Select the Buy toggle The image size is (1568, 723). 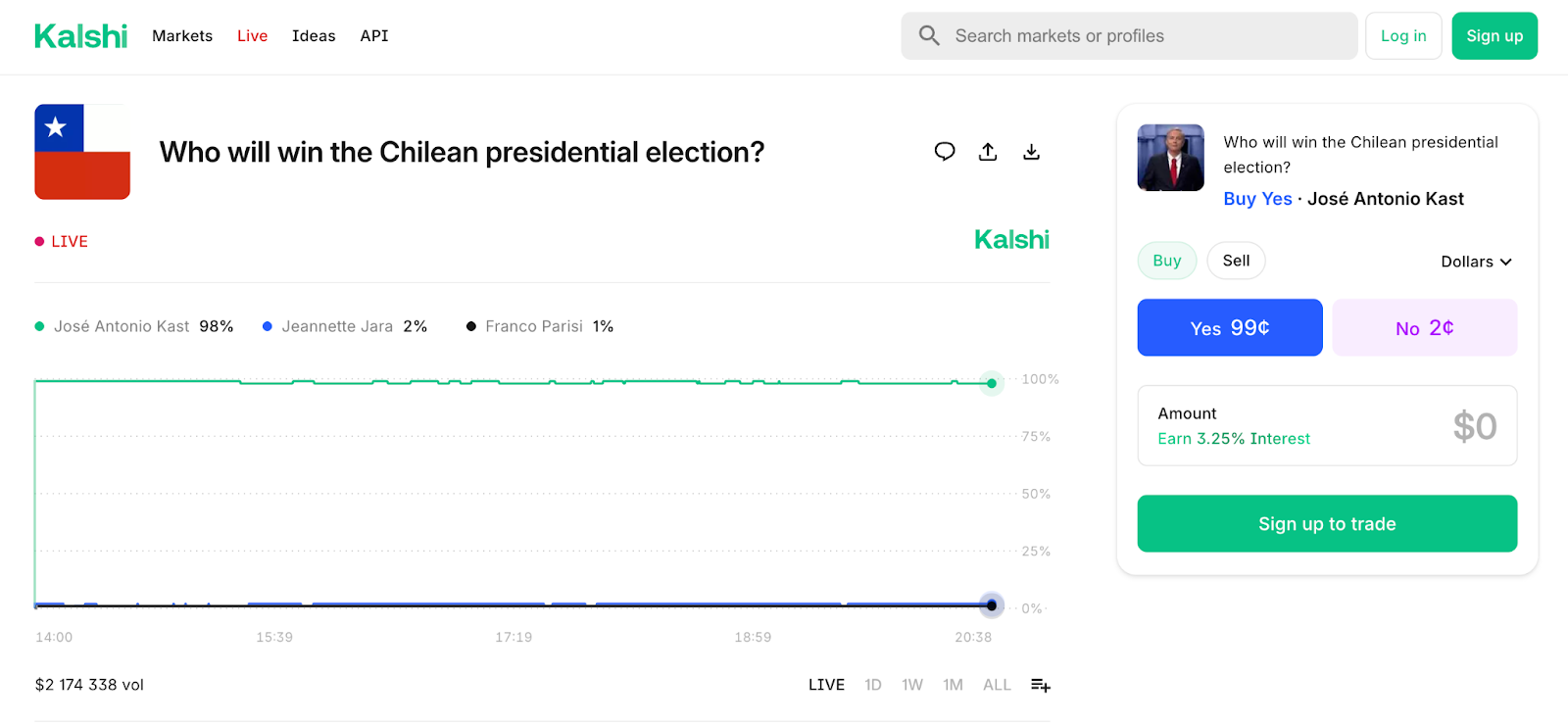click(x=1166, y=261)
